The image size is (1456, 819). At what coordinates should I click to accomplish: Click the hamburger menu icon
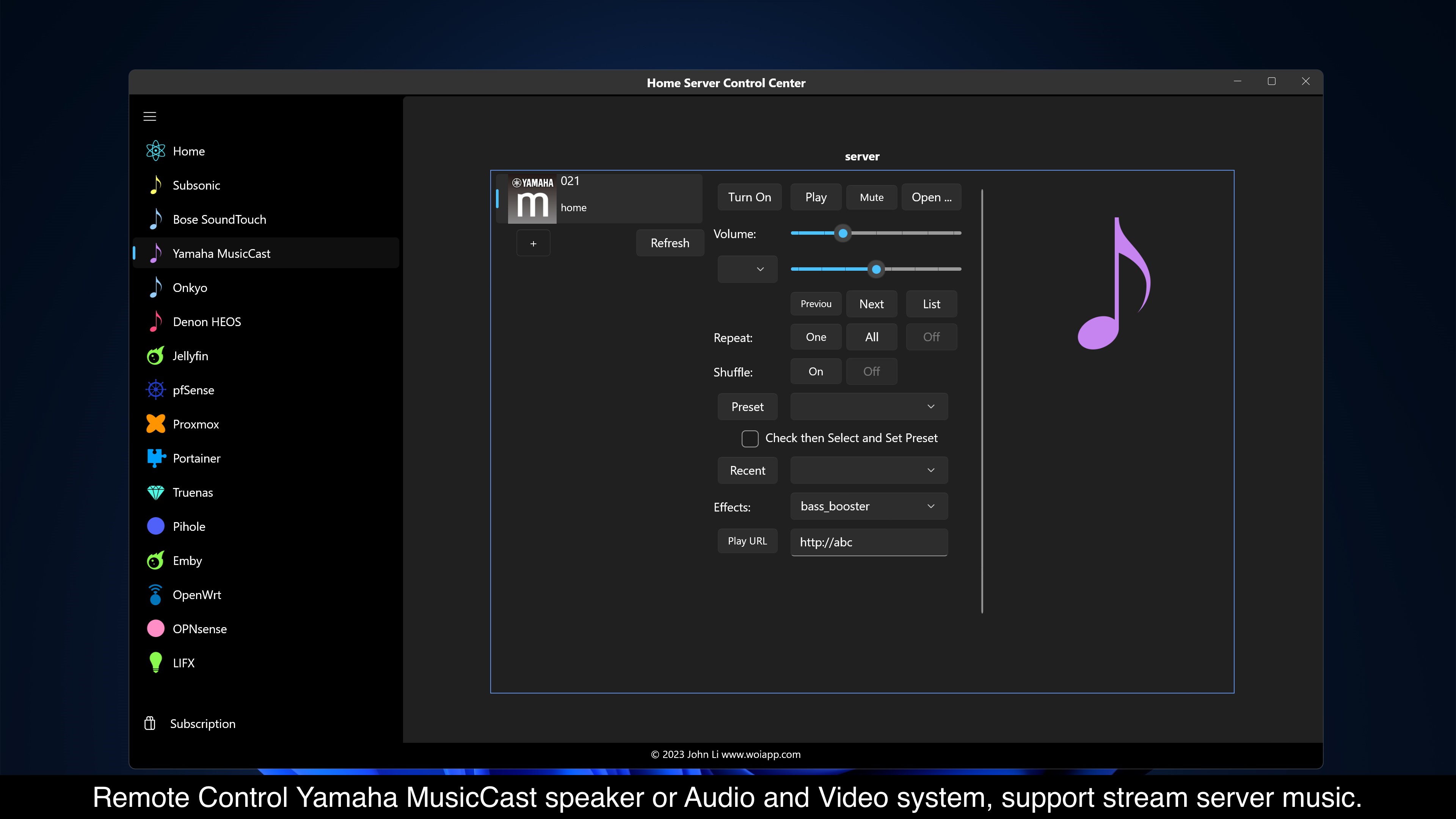[150, 116]
